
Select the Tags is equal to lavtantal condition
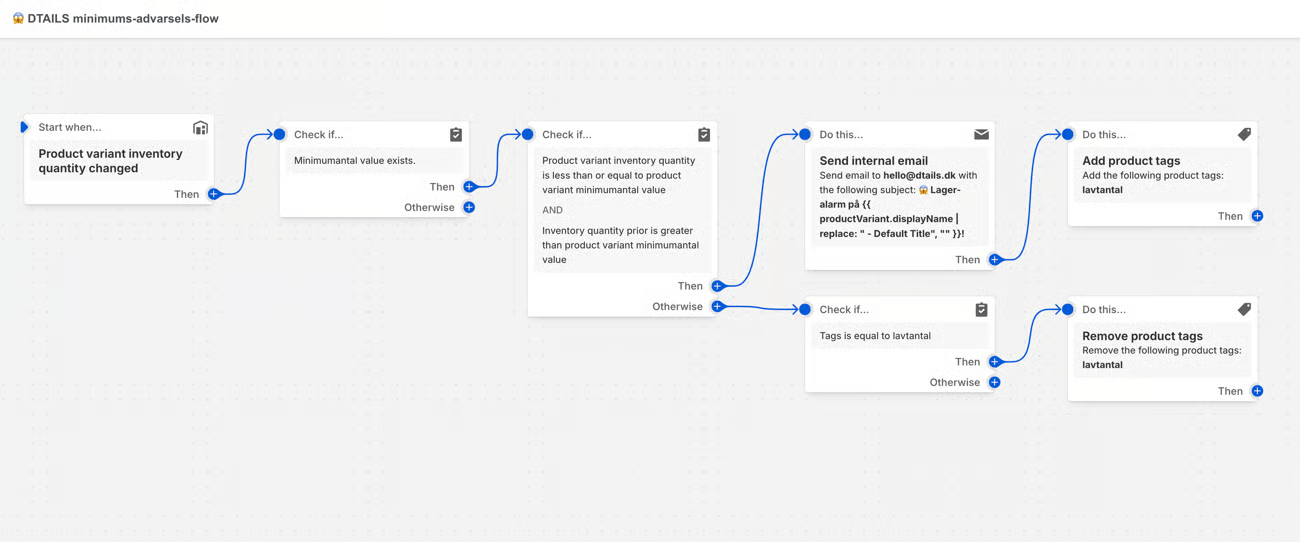point(875,336)
